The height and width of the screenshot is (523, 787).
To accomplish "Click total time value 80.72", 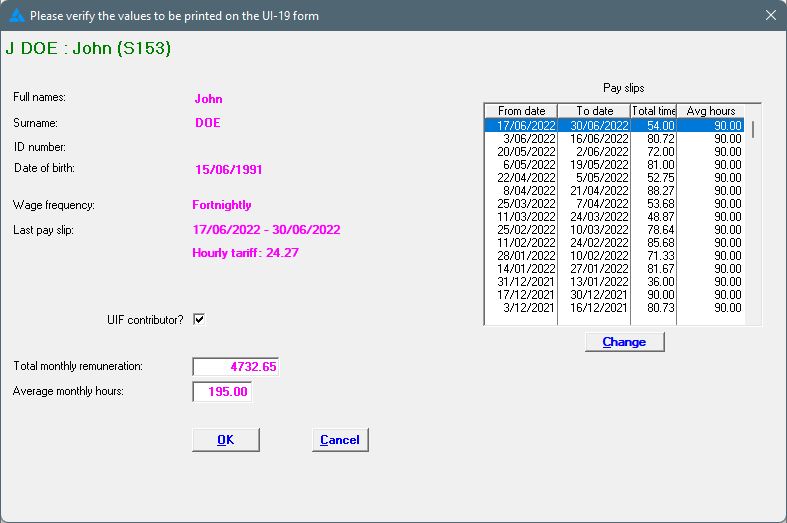I will tap(661, 139).
